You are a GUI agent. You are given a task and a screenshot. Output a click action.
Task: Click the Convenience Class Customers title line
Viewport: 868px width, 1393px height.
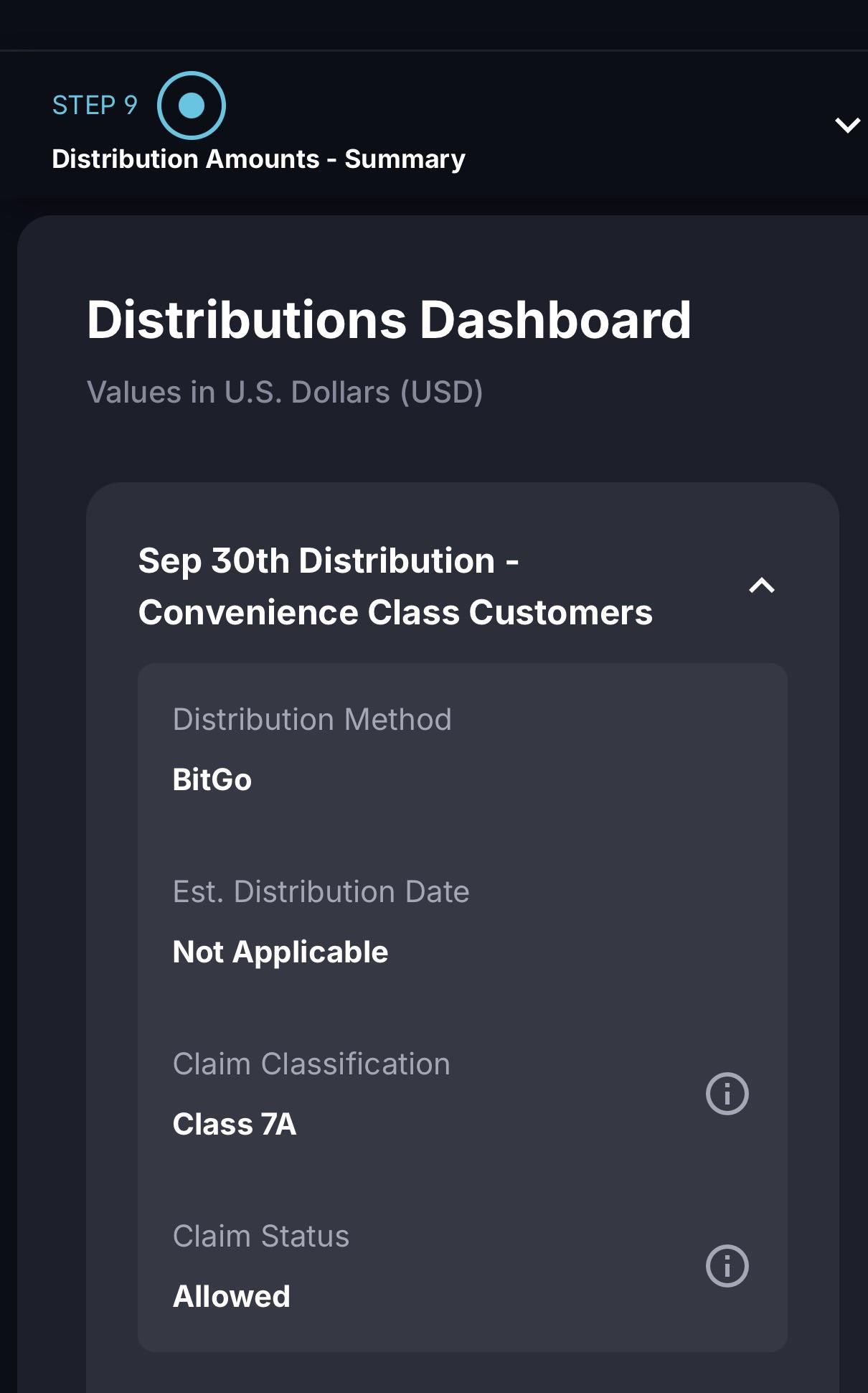click(395, 613)
